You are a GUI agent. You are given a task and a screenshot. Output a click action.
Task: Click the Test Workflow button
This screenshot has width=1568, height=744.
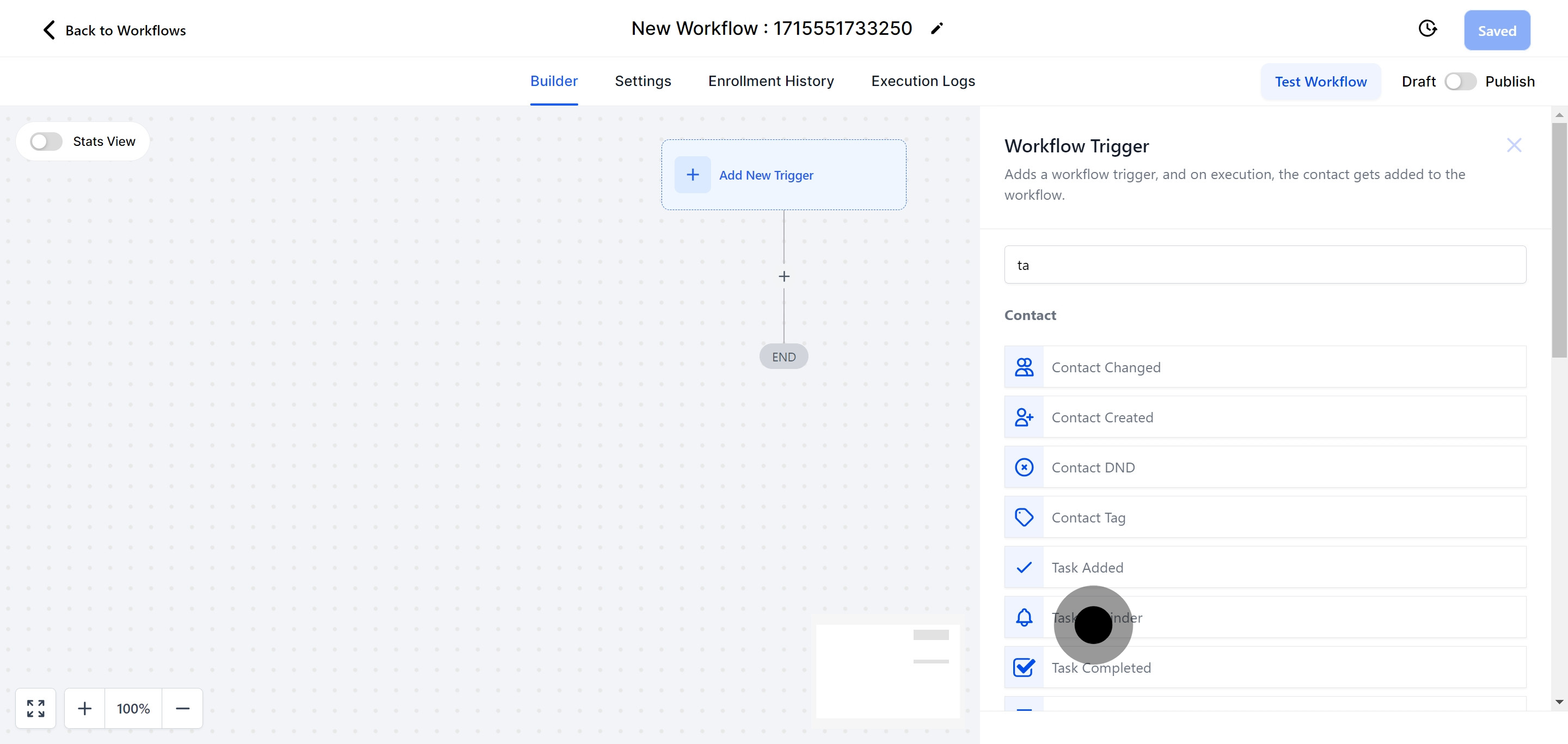pyautogui.click(x=1320, y=82)
